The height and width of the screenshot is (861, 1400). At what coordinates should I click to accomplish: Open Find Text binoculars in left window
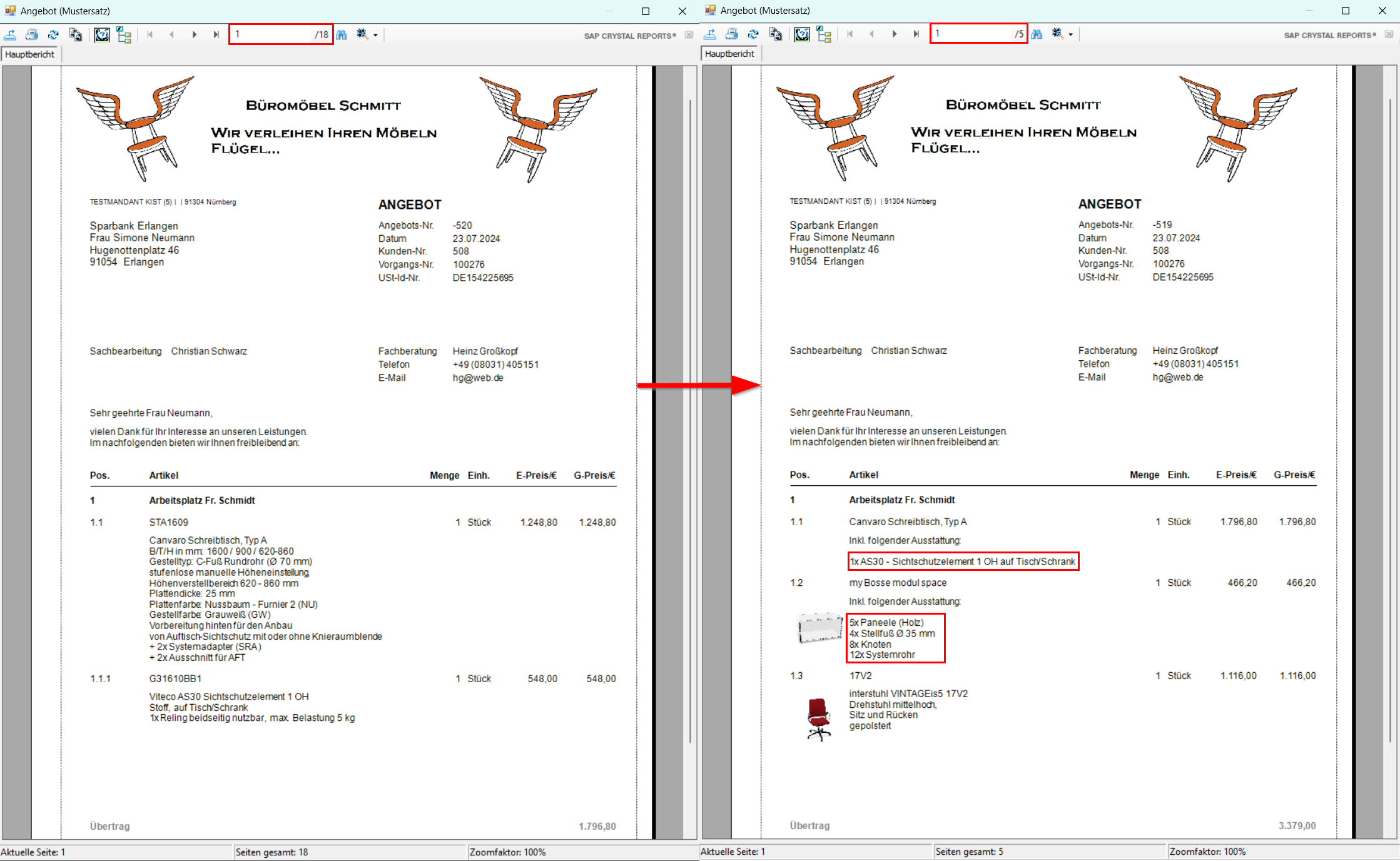point(342,34)
